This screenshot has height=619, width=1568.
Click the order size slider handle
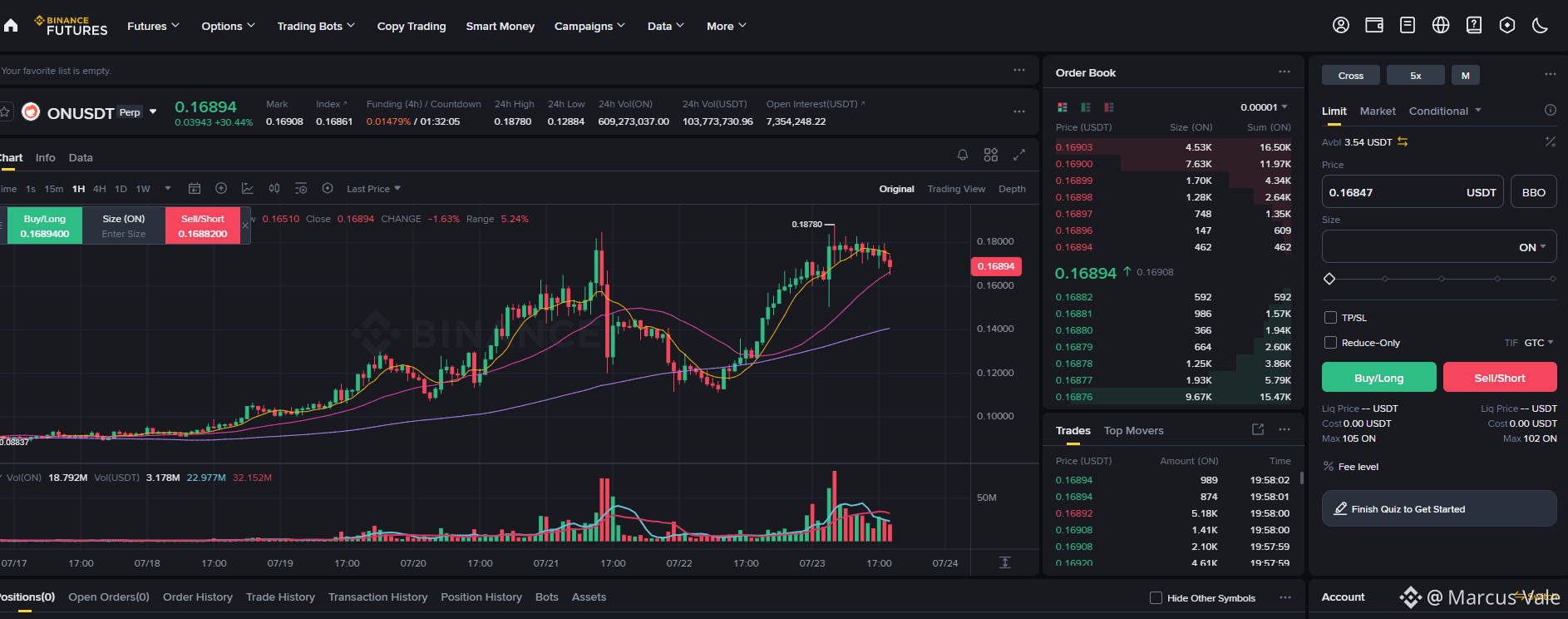(1329, 279)
